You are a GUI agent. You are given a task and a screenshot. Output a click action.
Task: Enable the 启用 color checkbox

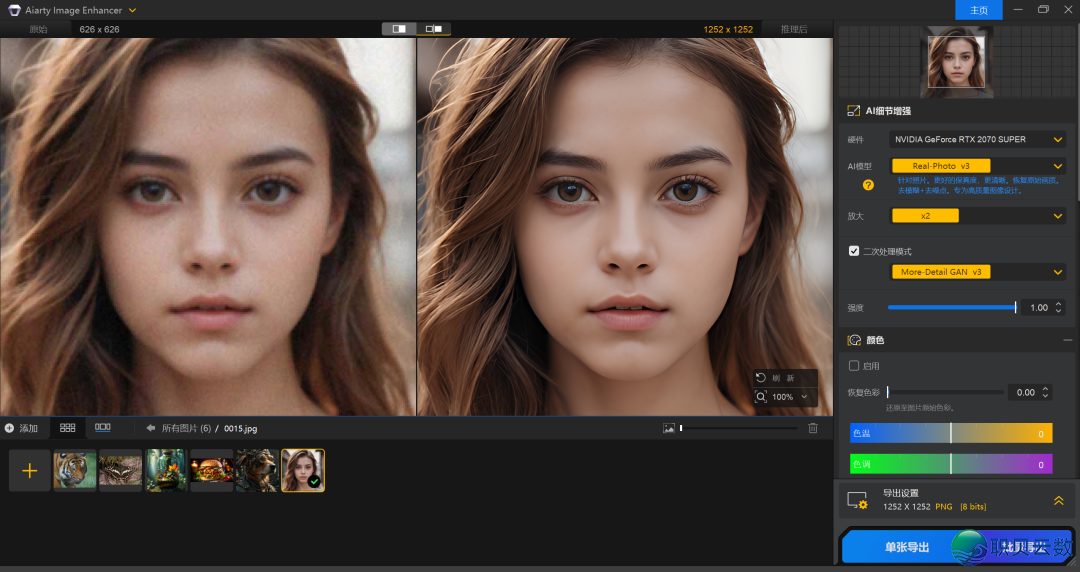click(854, 366)
